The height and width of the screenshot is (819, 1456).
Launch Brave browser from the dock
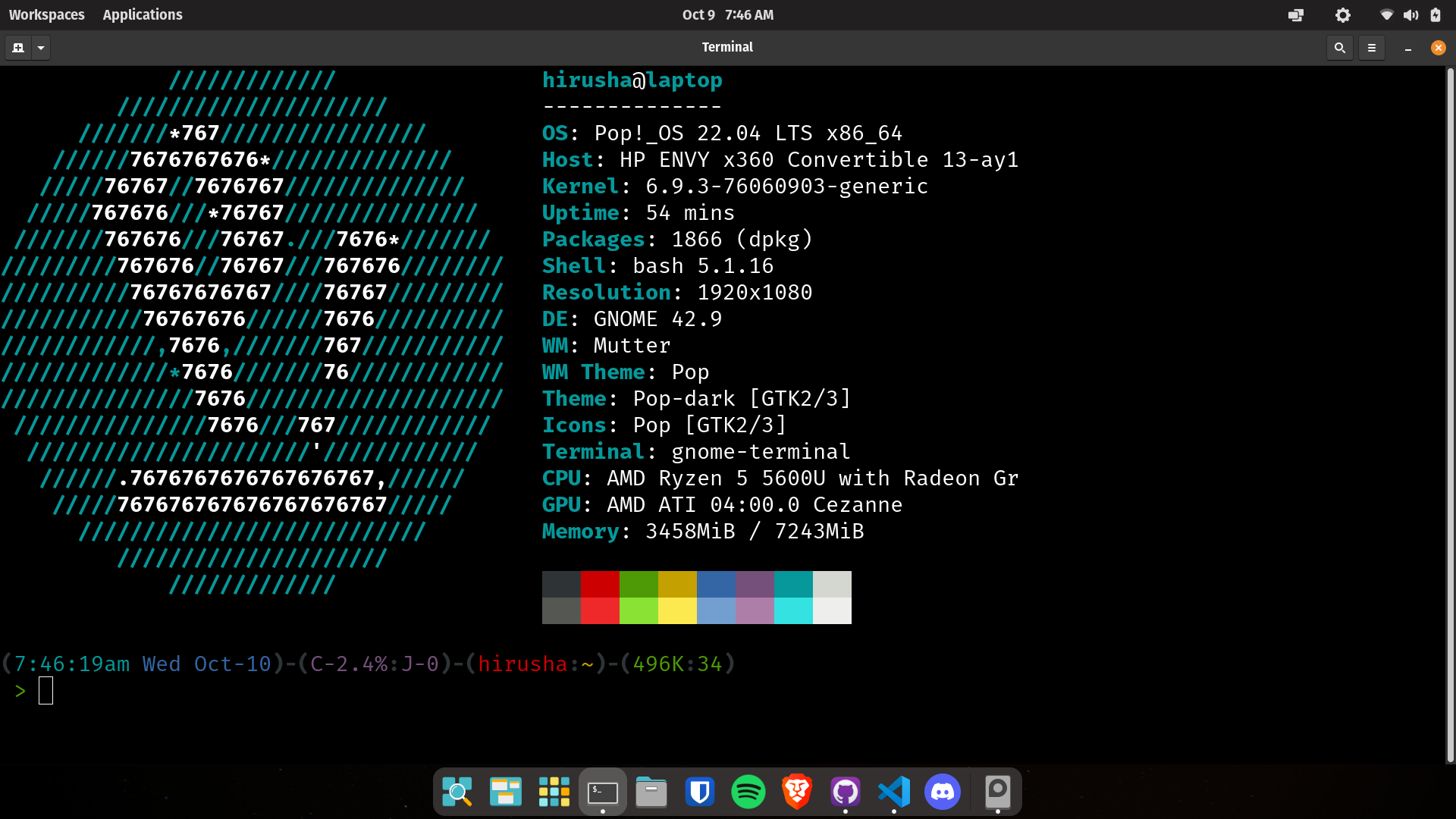click(x=797, y=792)
